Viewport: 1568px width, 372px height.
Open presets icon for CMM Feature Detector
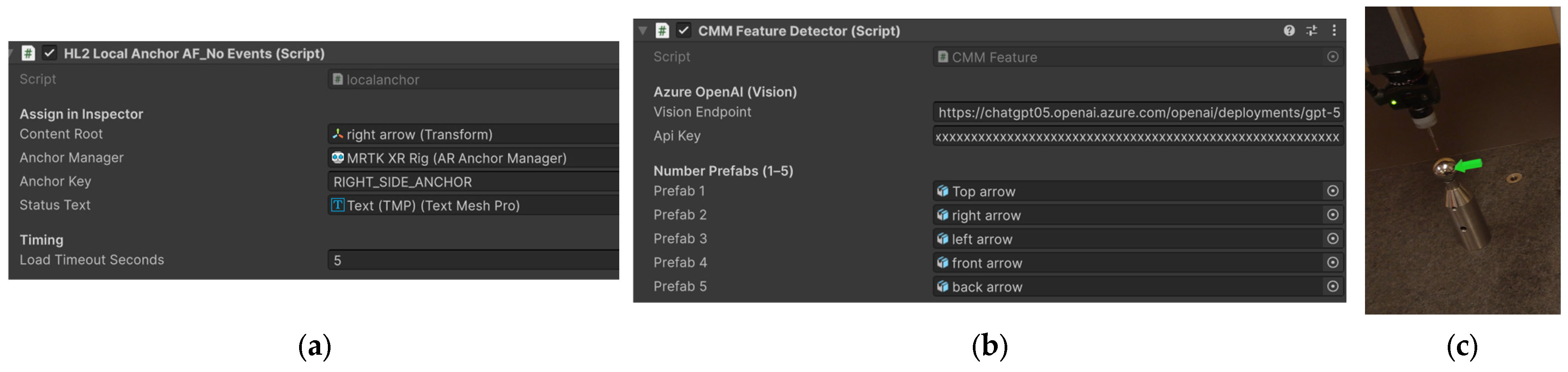tap(1311, 30)
